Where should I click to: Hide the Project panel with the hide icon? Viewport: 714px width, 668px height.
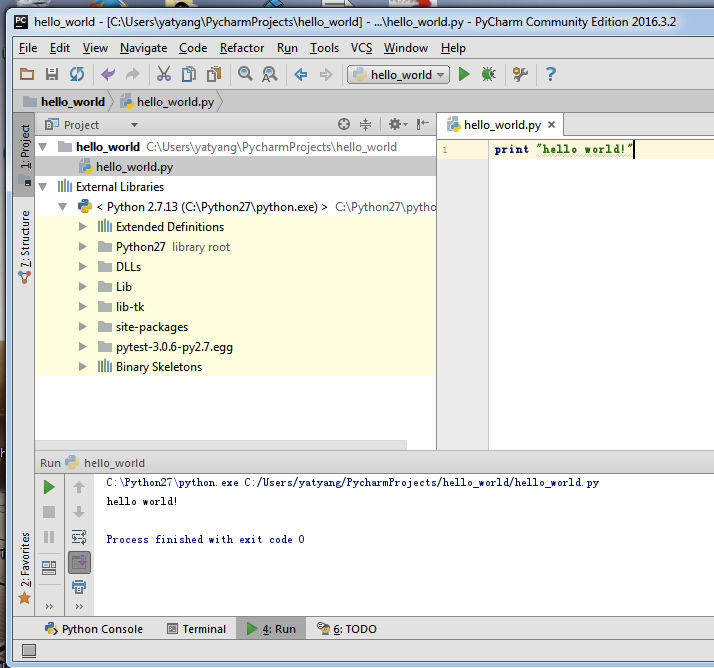423,124
